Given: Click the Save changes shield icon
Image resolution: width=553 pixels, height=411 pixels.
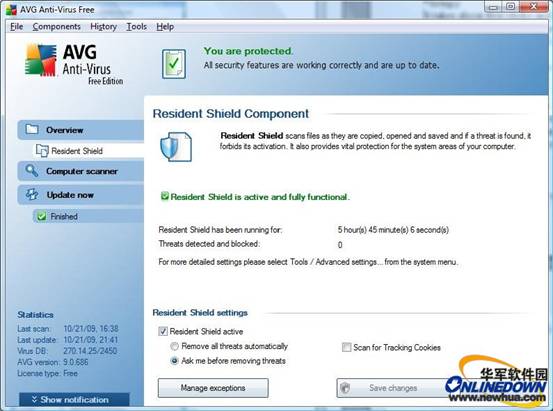Looking at the screenshot, I should click(345, 388).
